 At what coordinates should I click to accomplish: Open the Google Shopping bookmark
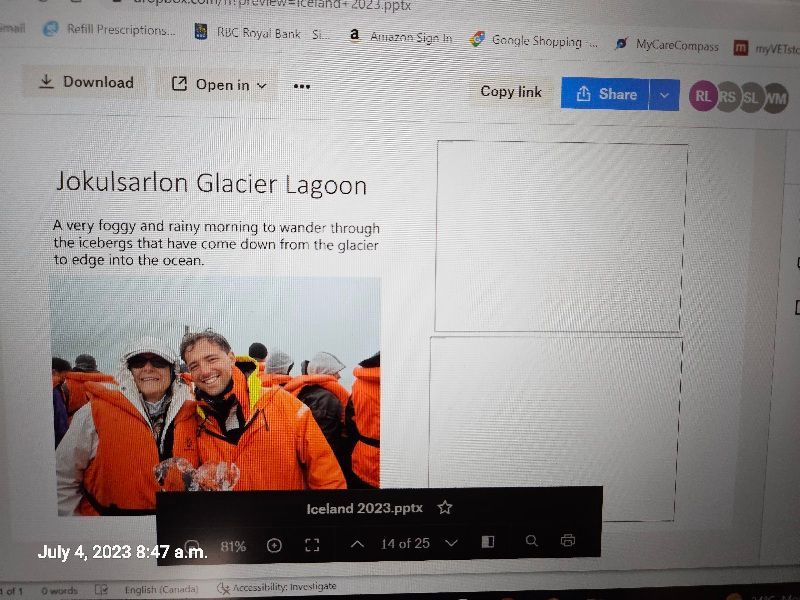click(534, 40)
